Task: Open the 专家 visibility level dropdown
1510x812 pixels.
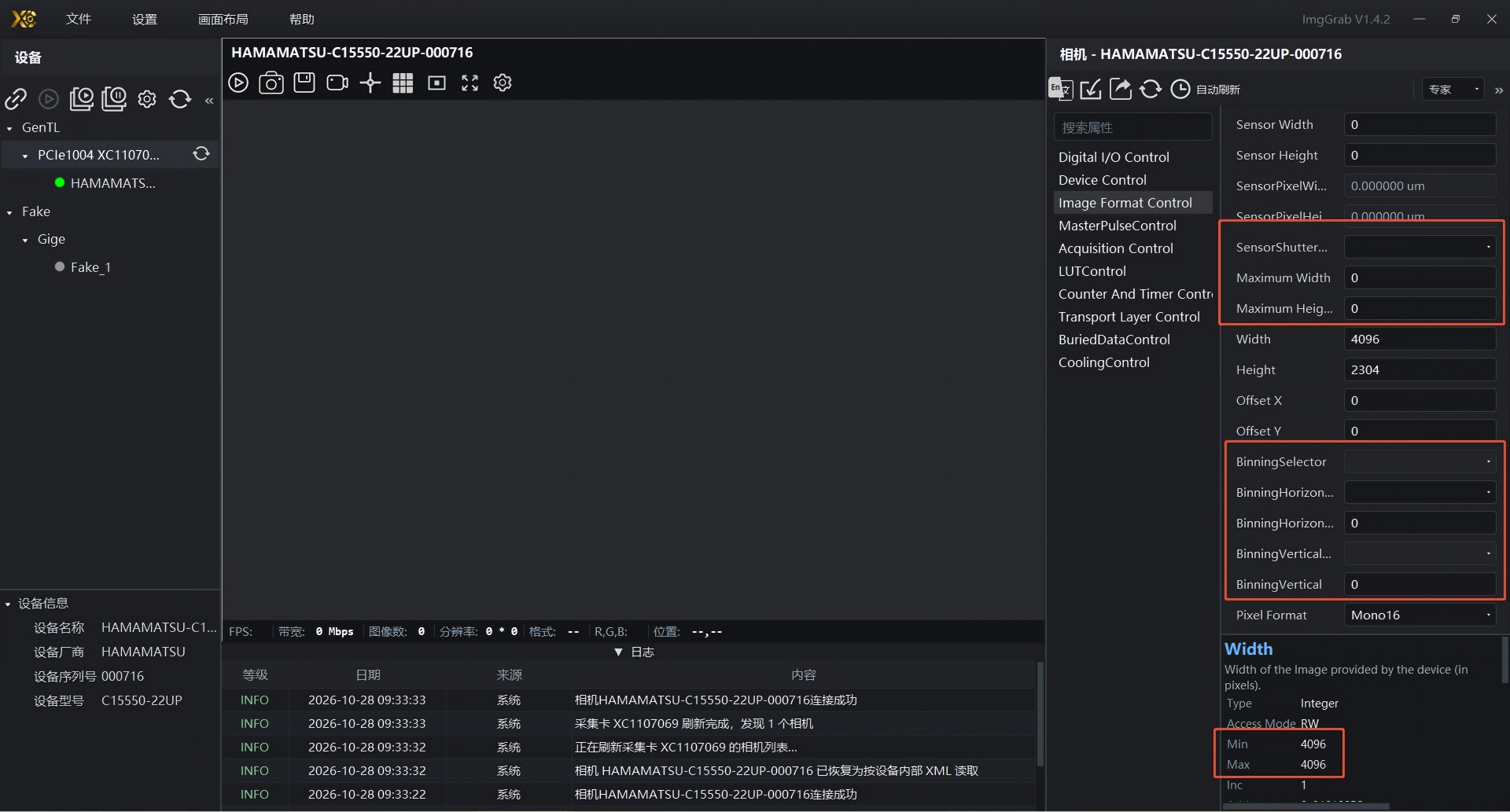Action: 1453,89
